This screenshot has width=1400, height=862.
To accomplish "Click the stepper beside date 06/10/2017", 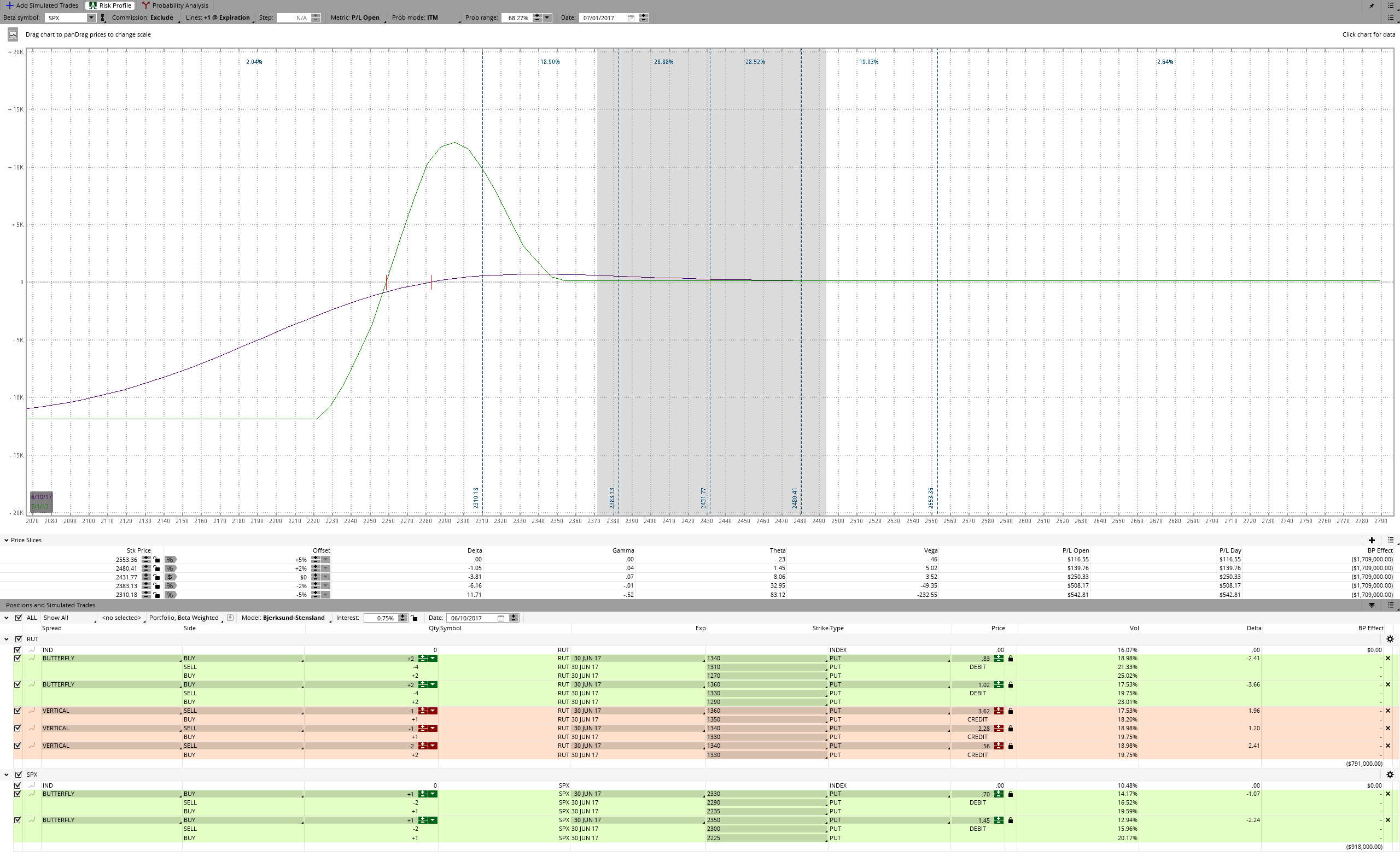I will point(514,618).
